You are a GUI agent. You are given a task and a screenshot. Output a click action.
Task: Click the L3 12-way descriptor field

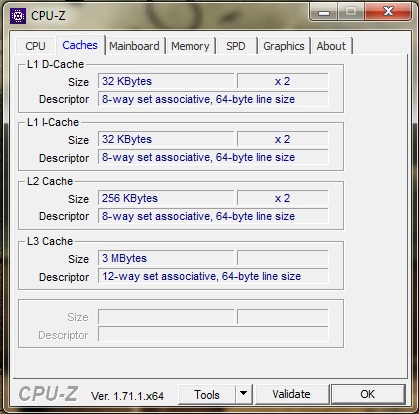click(x=213, y=276)
